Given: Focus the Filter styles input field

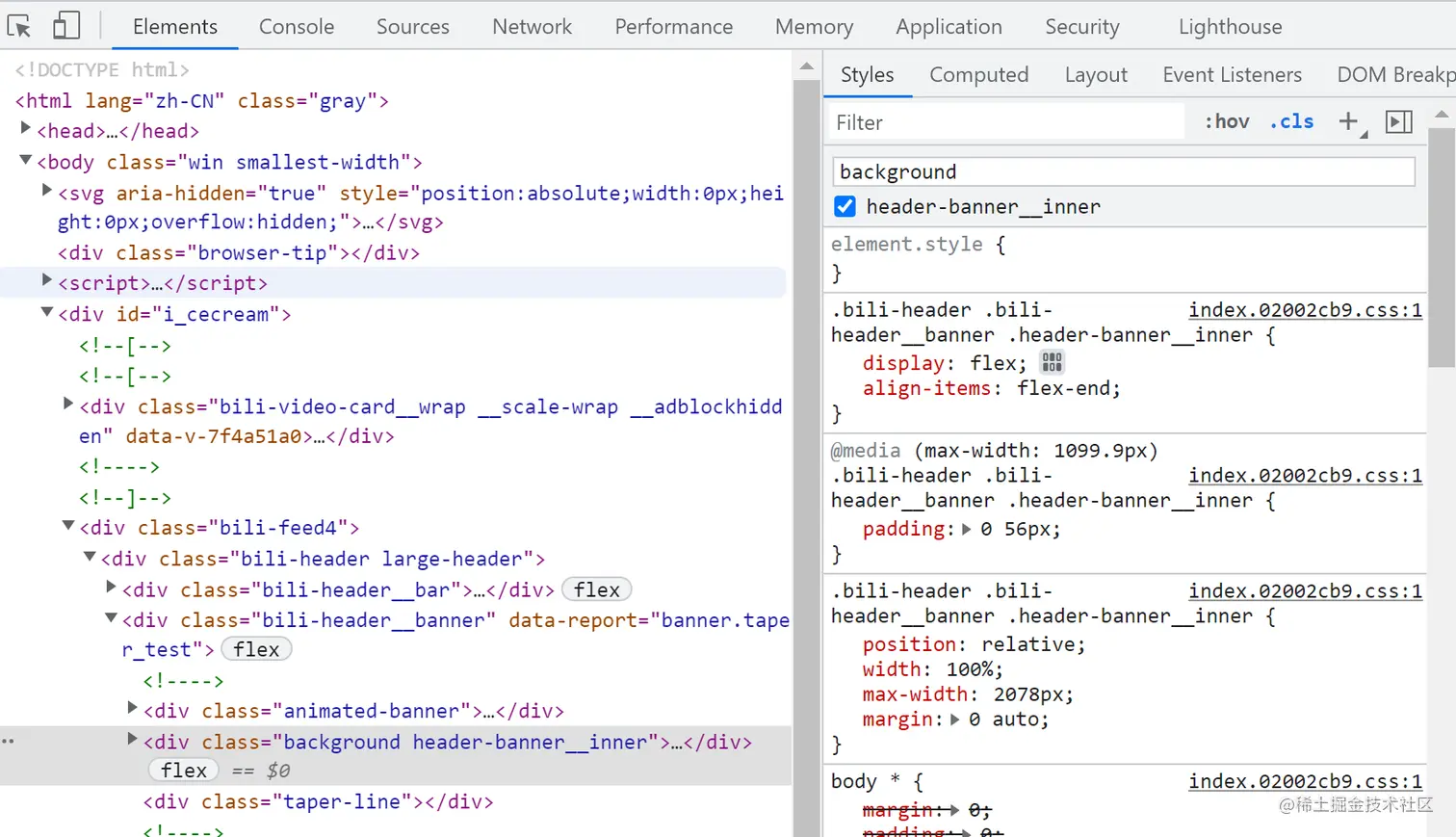Looking at the screenshot, I should pyautogui.click(x=1006, y=122).
